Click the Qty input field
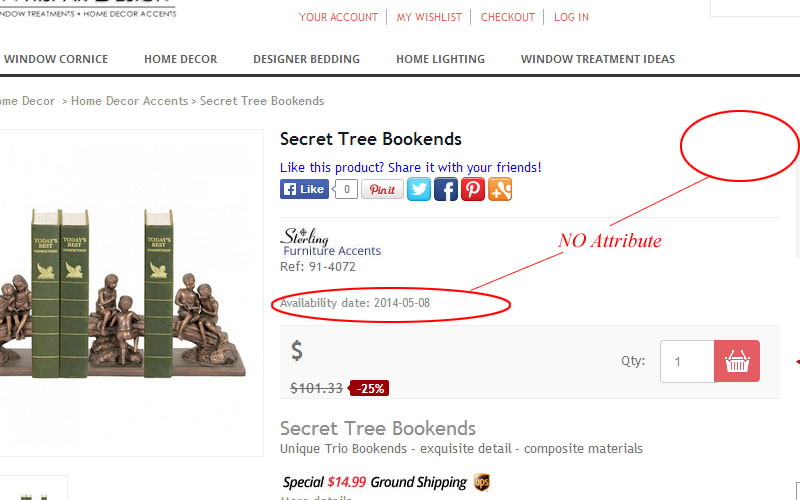 687,361
